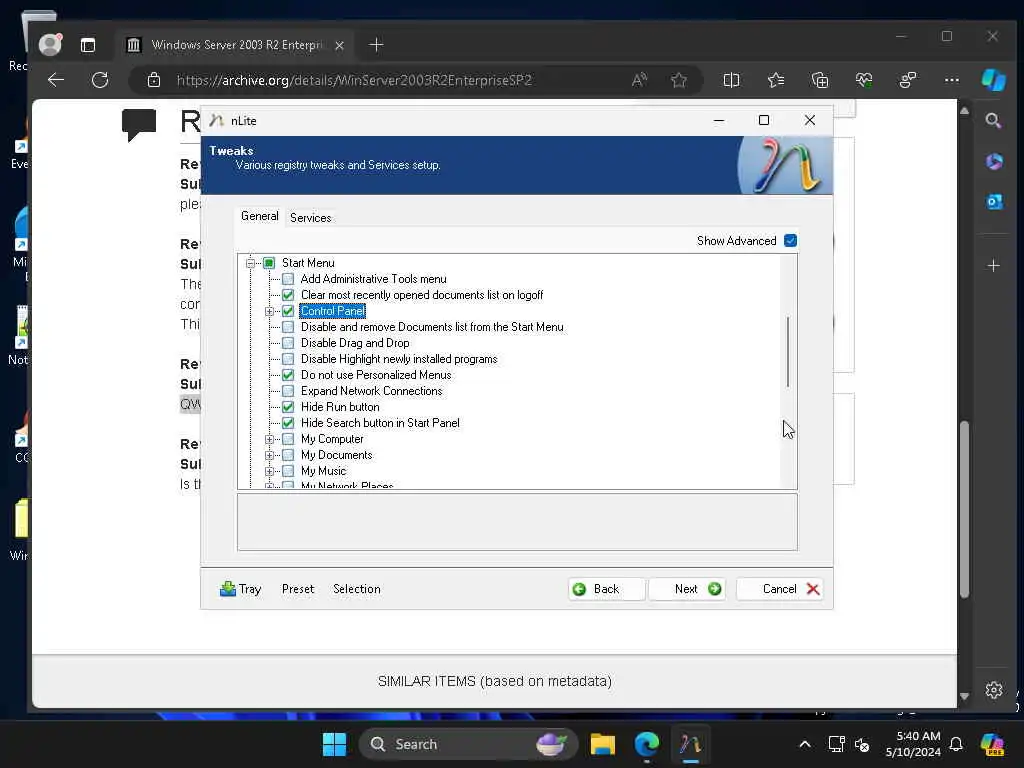Uncheck Do not use Personalized Menus
The height and width of the screenshot is (768, 1024).
pos(288,376)
